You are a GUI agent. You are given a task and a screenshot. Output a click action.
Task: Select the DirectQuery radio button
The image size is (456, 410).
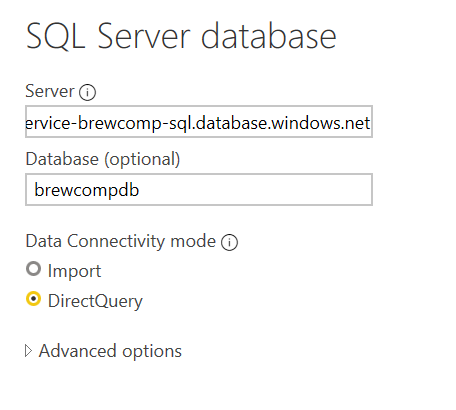[33, 299]
